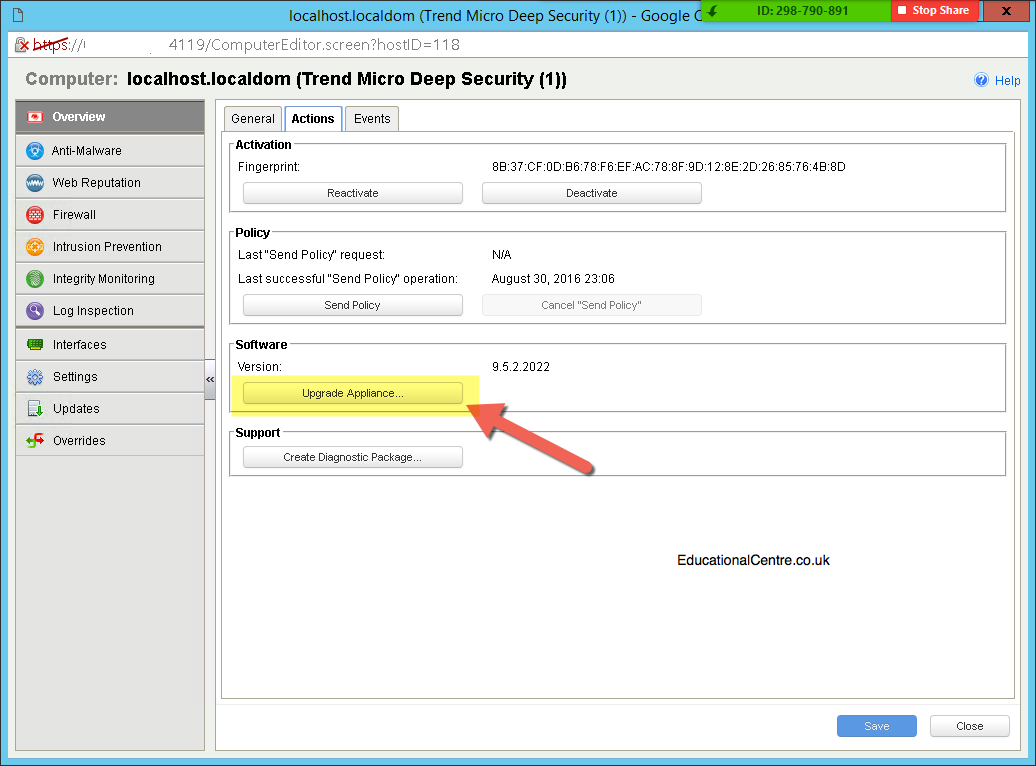Click the Overrides arrows icon

point(35,441)
